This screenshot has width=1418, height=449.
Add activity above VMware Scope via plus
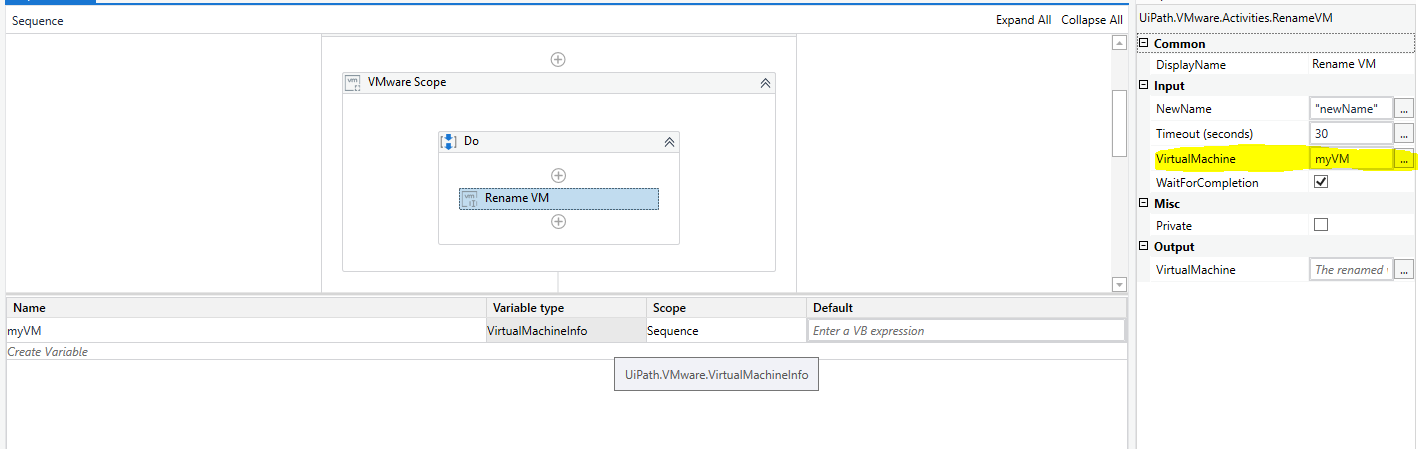559,59
